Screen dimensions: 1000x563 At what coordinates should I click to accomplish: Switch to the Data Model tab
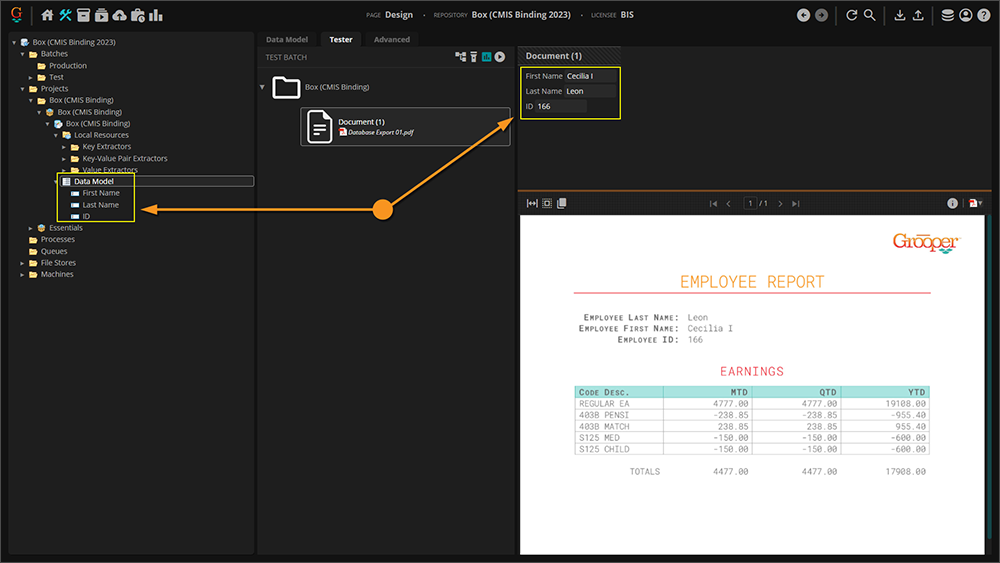pos(286,40)
